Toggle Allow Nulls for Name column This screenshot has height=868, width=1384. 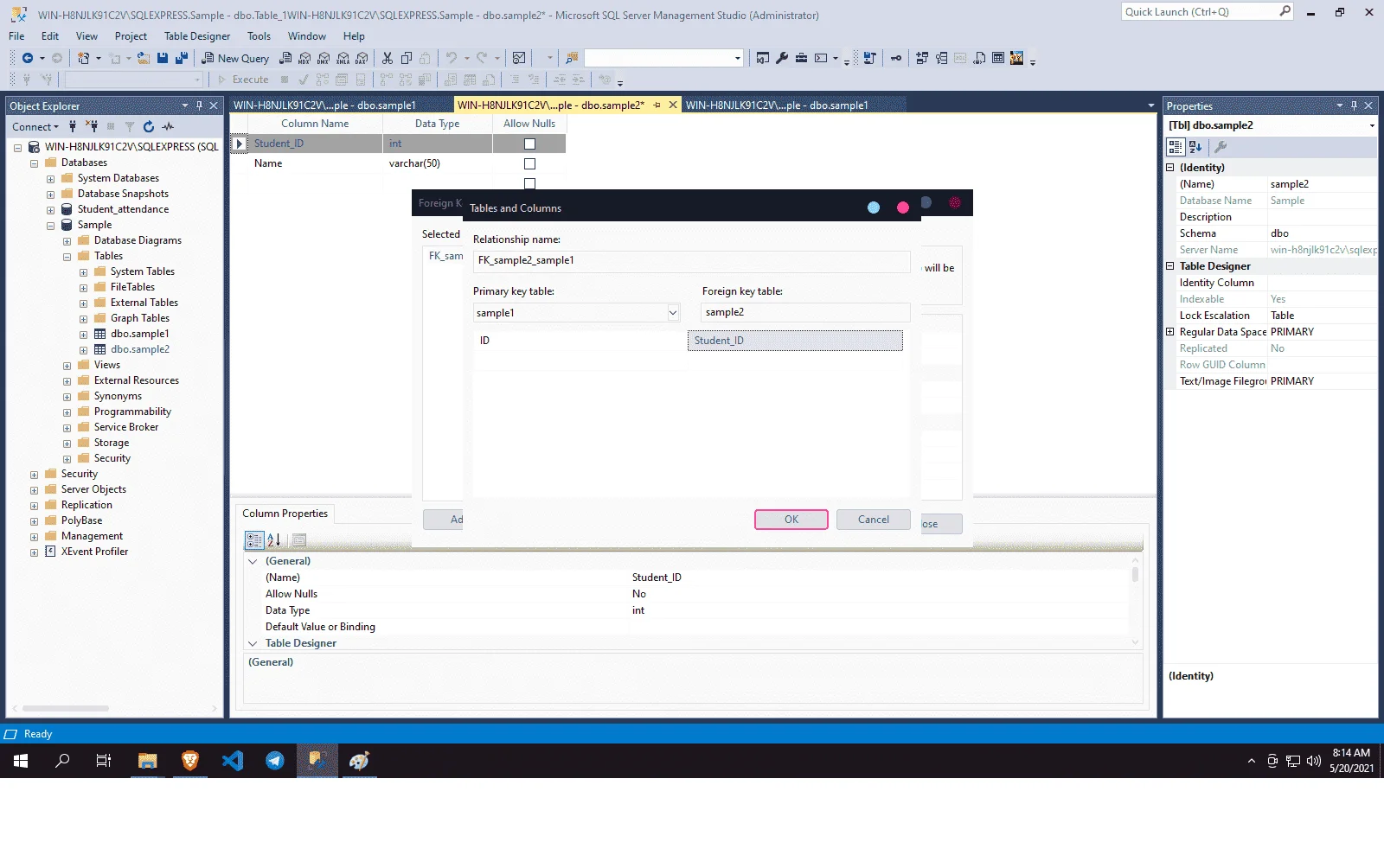pyautogui.click(x=530, y=164)
